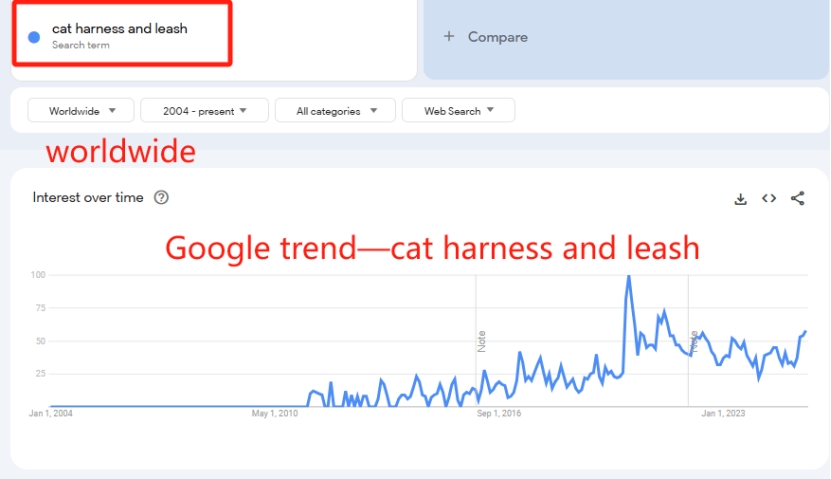Expand the Web Search type dropdown
Viewport: 831px width, 479px height.
458,111
